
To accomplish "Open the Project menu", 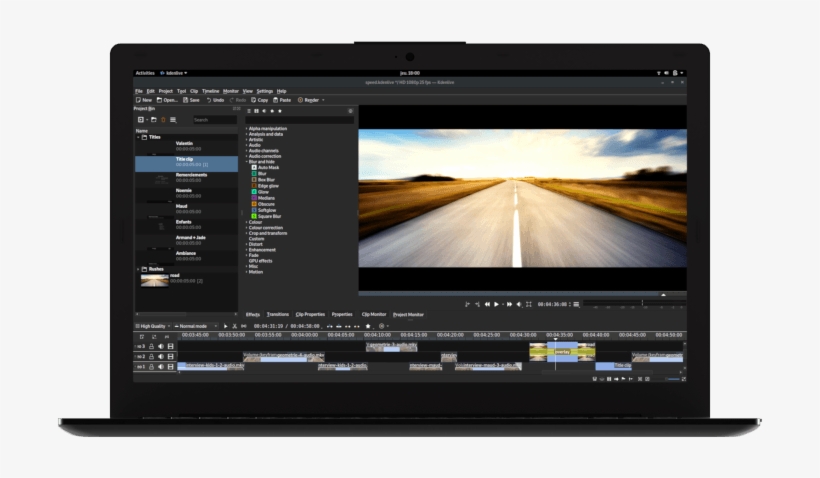I will (x=165, y=91).
